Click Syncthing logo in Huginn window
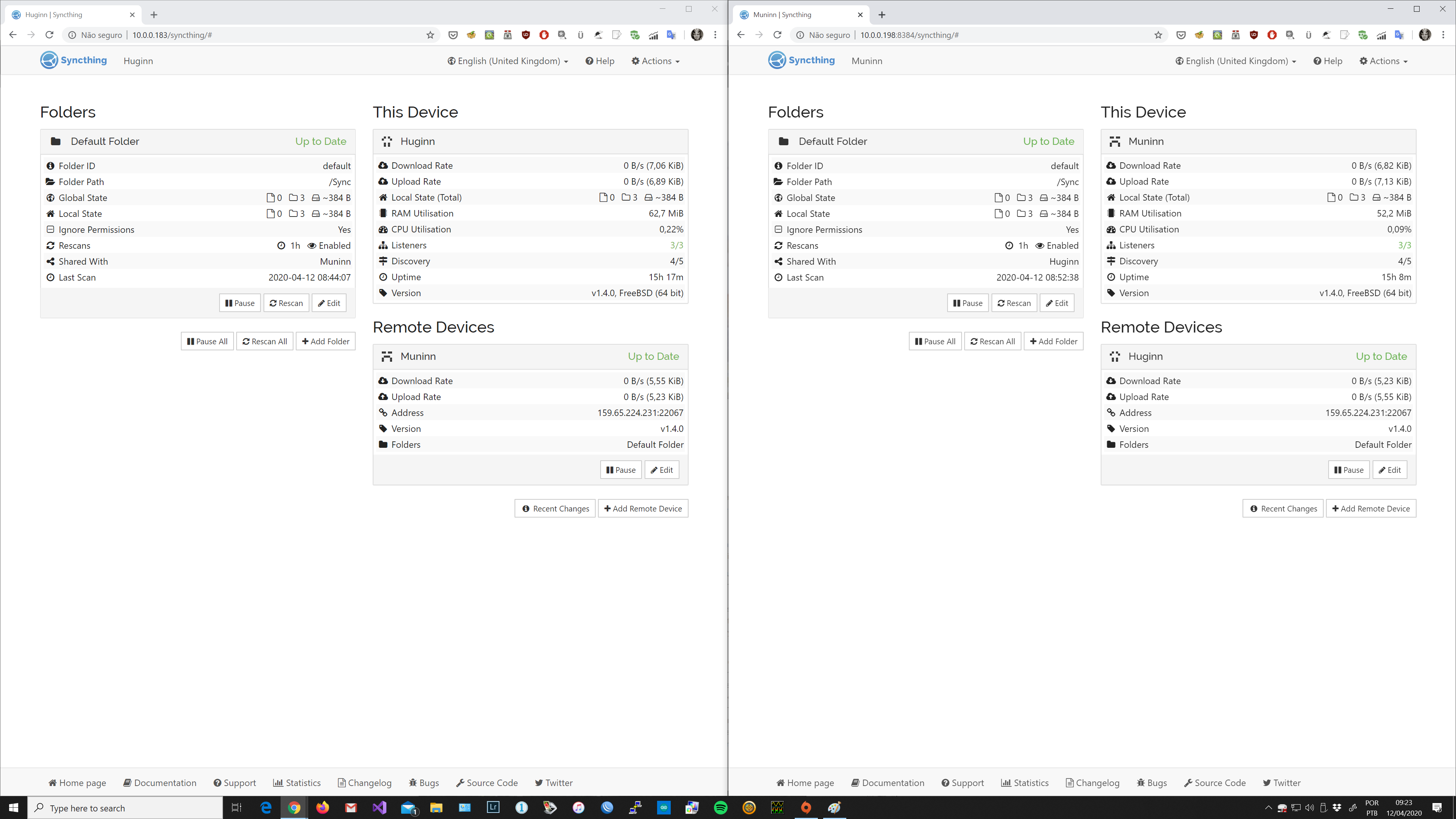The image size is (1456, 819). (x=74, y=60)
